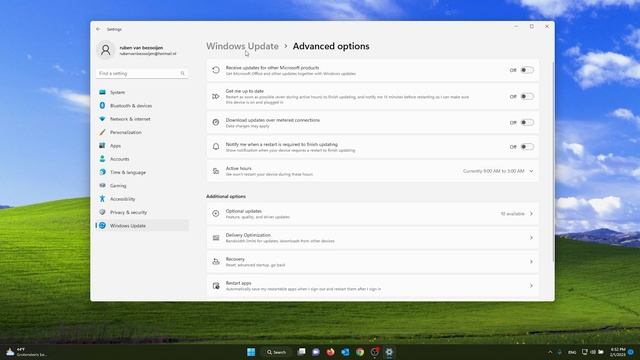Click the Privacy & security shield icon
The width and height of the screenshot is (640, 360).
click(x=102, y=212)
